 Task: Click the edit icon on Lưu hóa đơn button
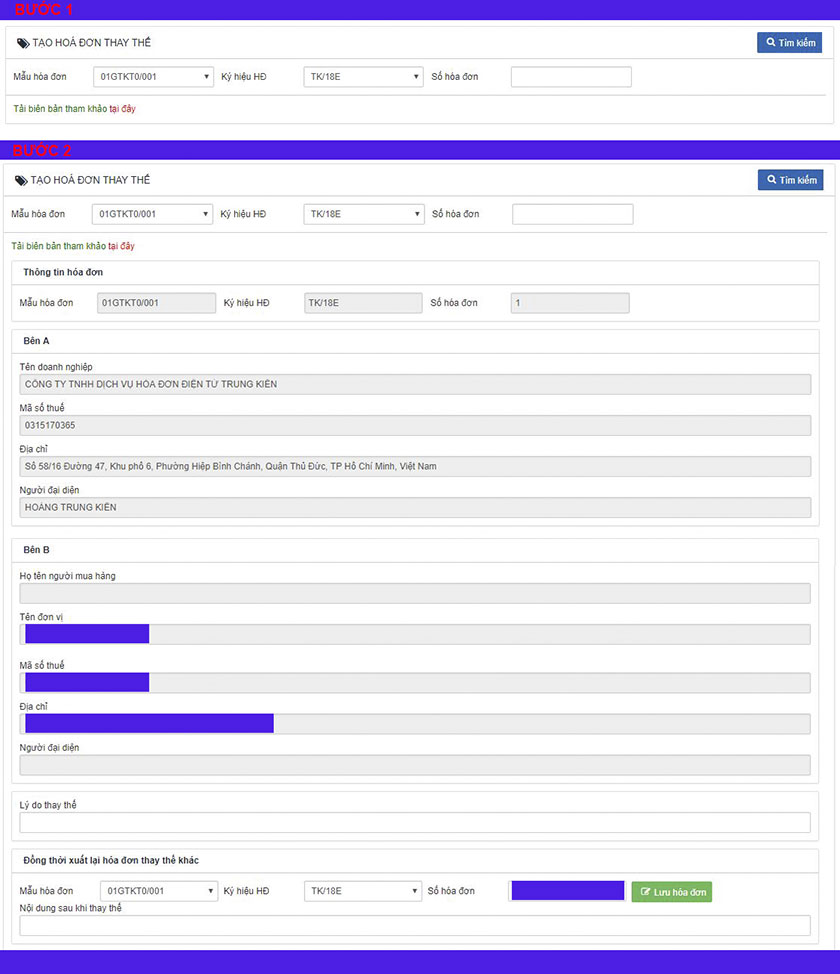coord(645,892)
